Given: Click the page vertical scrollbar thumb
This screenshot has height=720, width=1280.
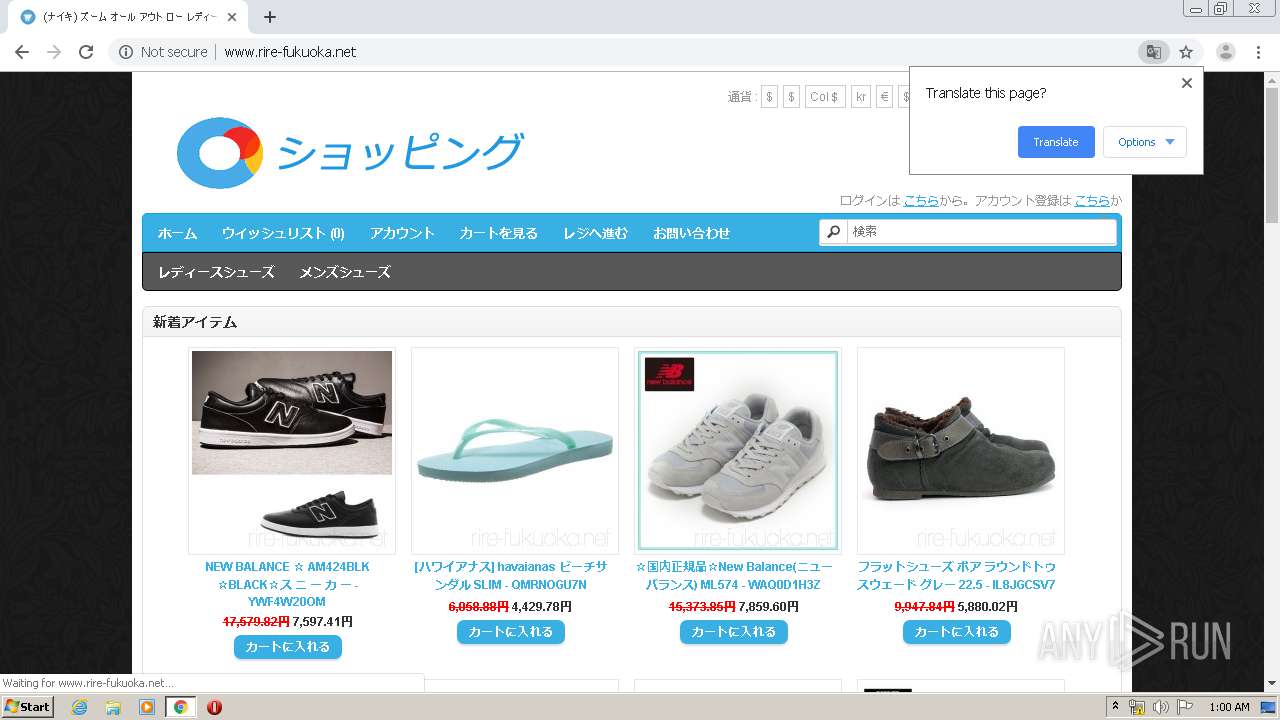Looking at the screenshot, I should pos(1272,155).
